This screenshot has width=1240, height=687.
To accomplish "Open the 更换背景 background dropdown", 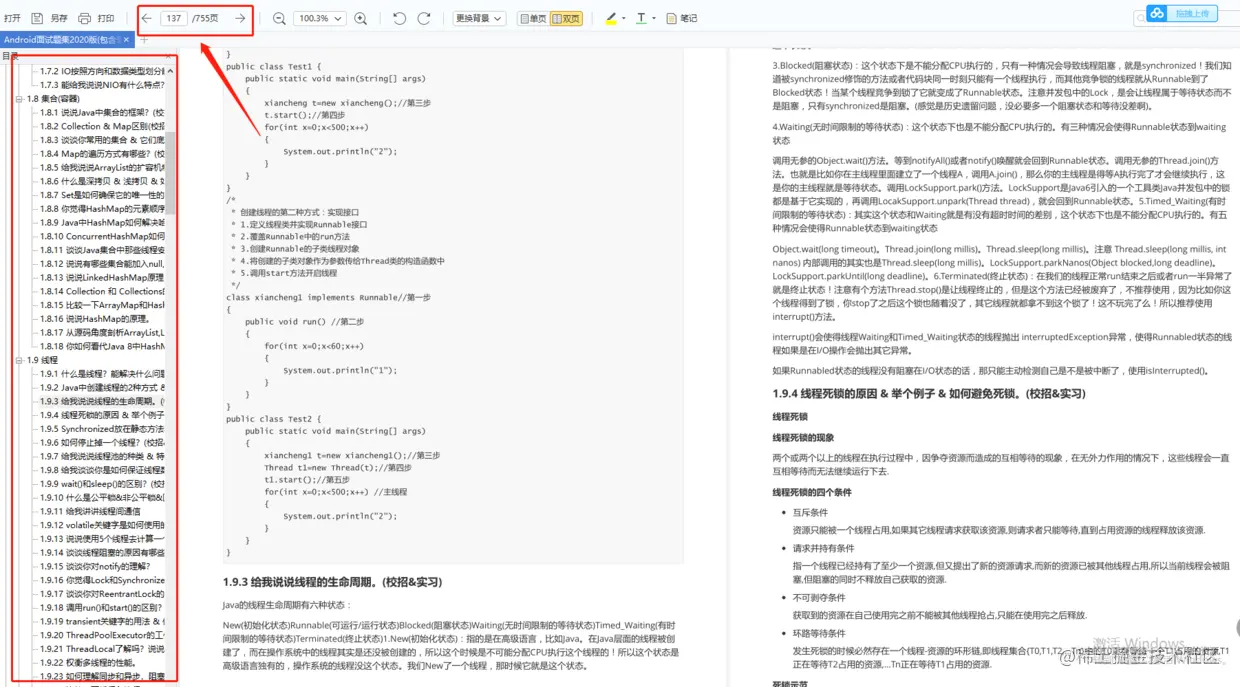I will 478,18.
